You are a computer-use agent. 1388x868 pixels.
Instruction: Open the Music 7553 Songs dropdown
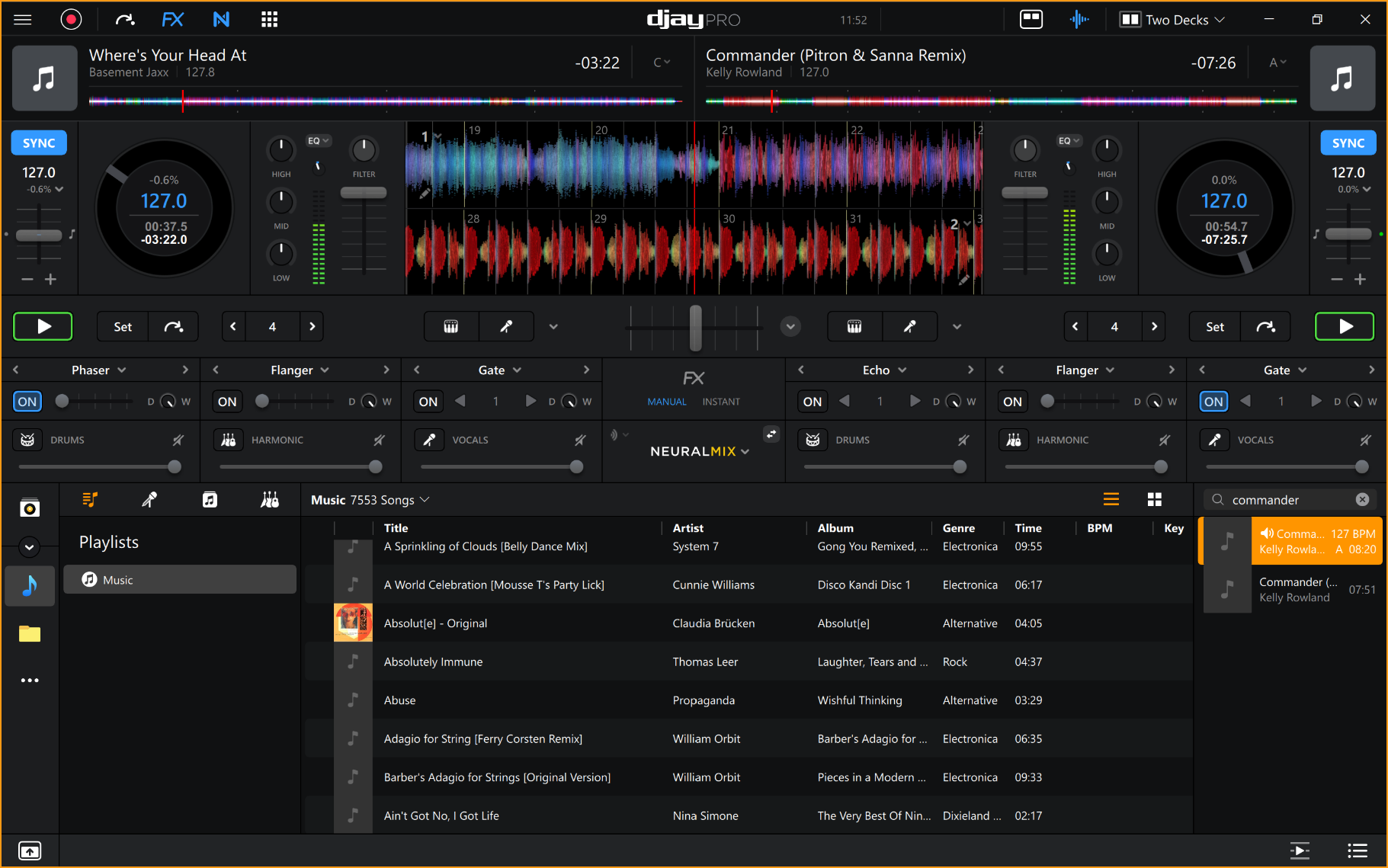pos(370,500)
